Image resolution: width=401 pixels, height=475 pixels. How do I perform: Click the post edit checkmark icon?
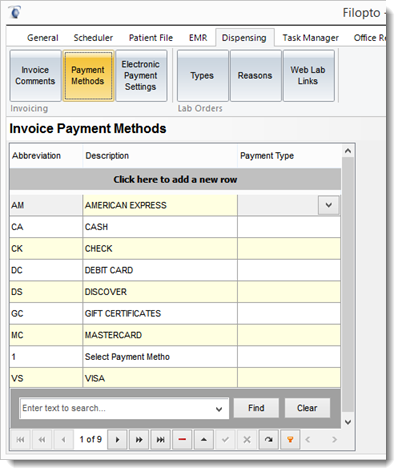[x=225, y=440]
